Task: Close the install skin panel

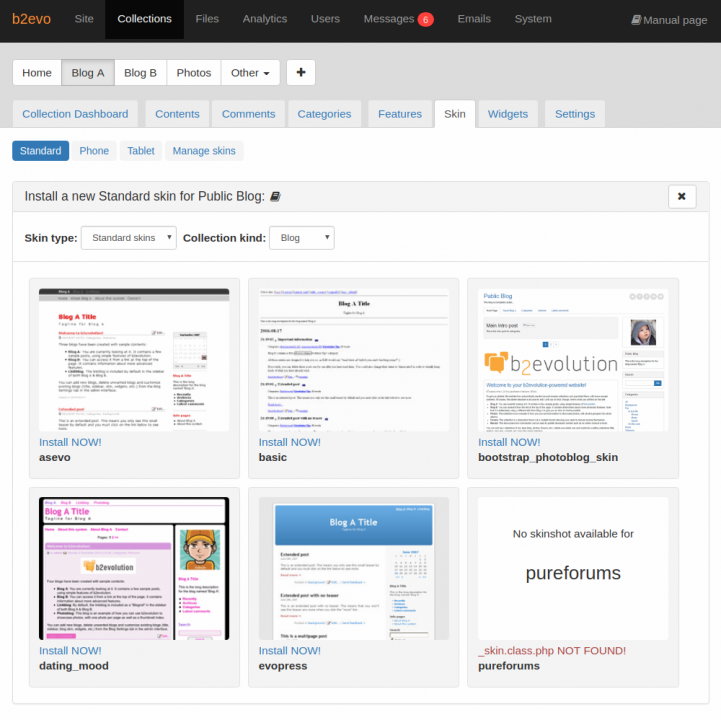Action: point(682,197)
